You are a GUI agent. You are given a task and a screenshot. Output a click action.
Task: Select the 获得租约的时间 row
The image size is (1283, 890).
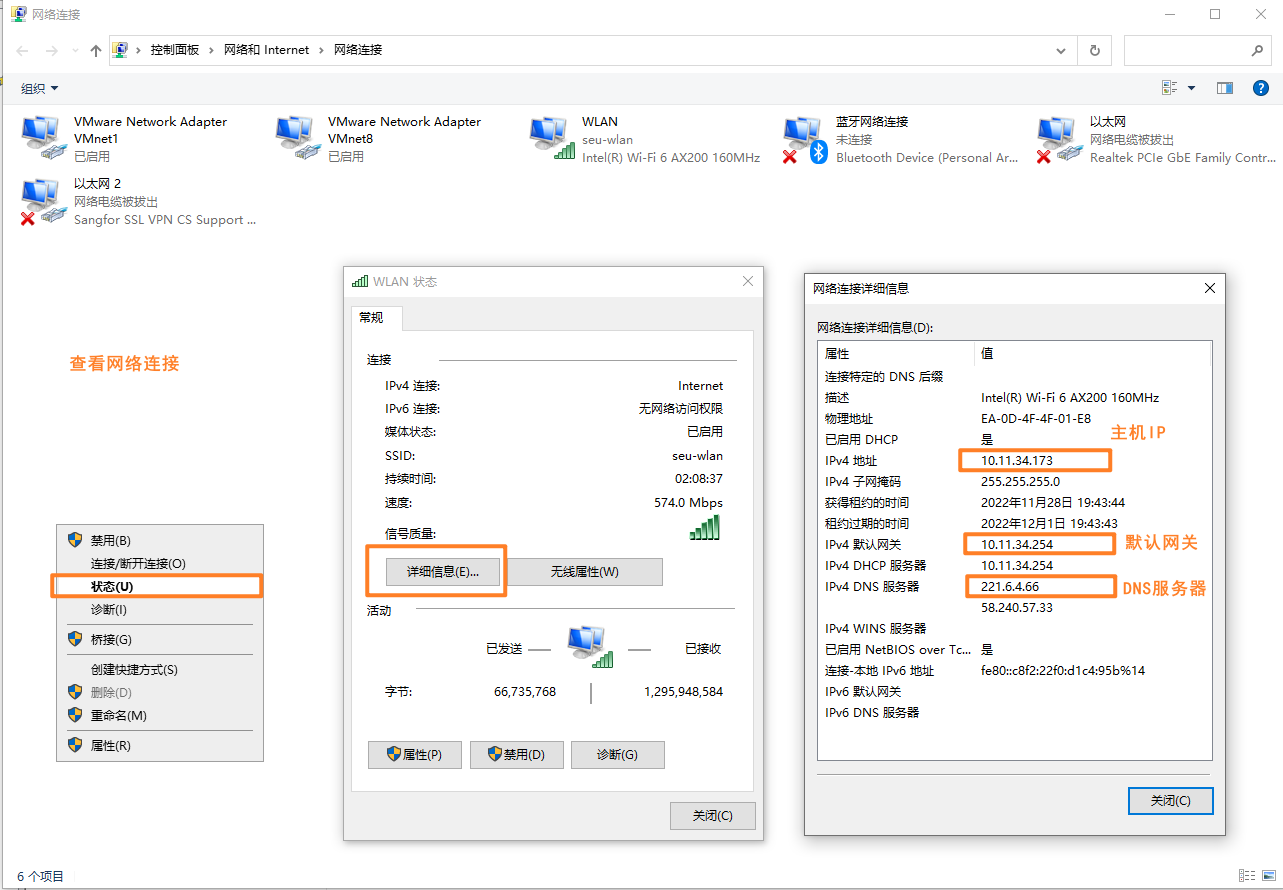point(1014,503)
